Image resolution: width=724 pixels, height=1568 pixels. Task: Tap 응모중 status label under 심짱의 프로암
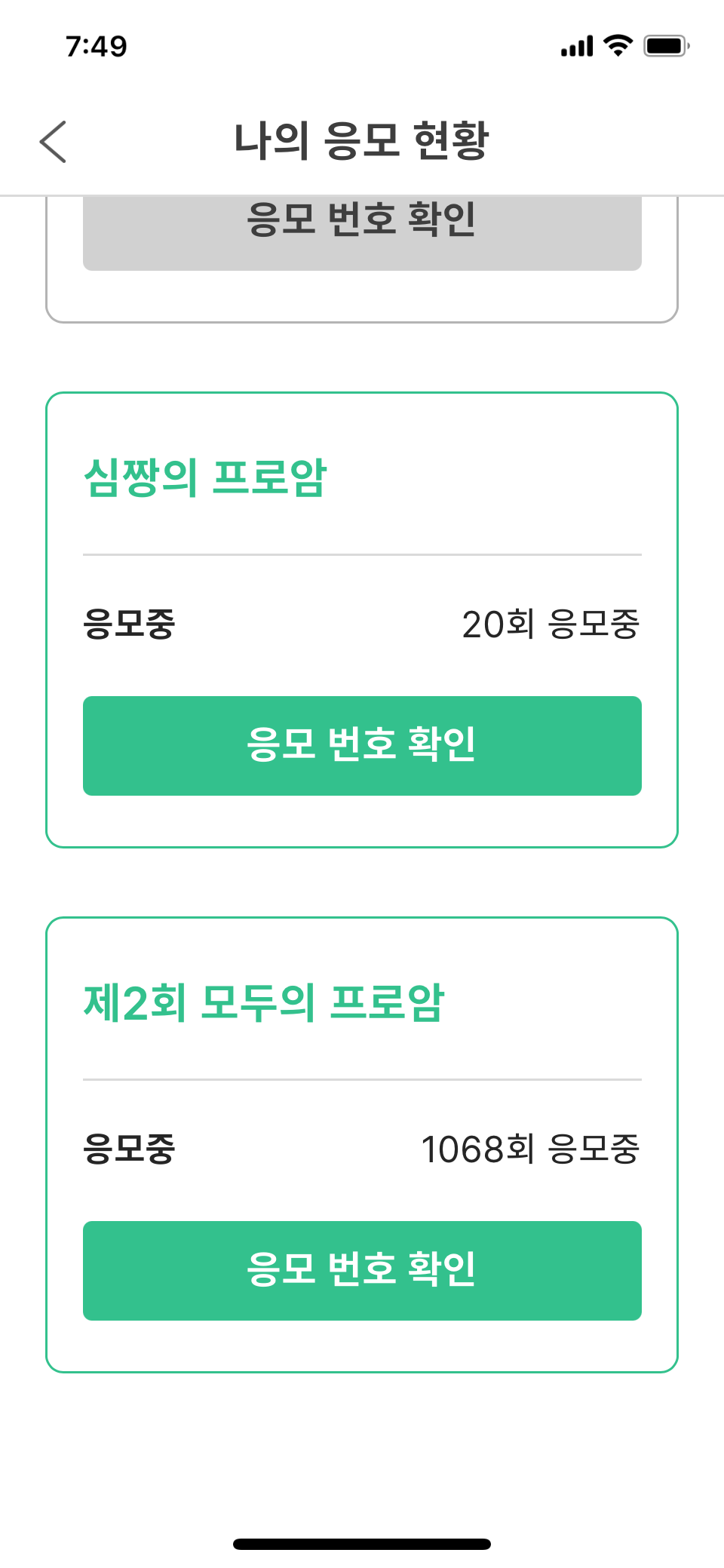[x=129, y=624]
